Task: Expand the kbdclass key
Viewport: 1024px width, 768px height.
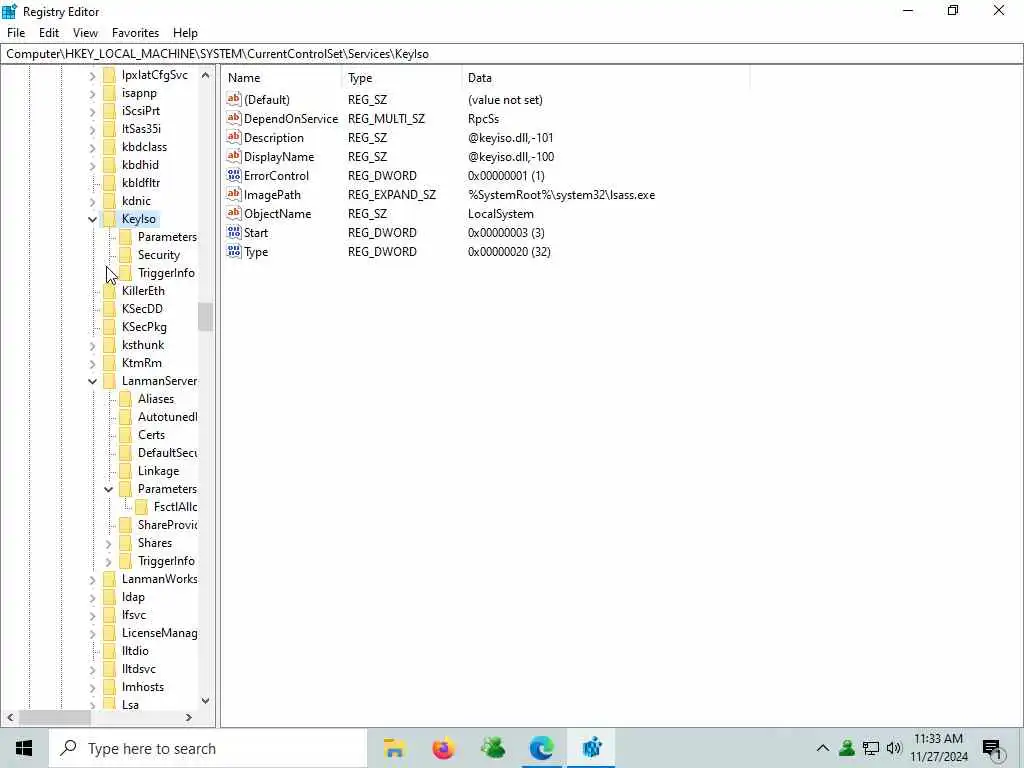Action: (92, 148)
